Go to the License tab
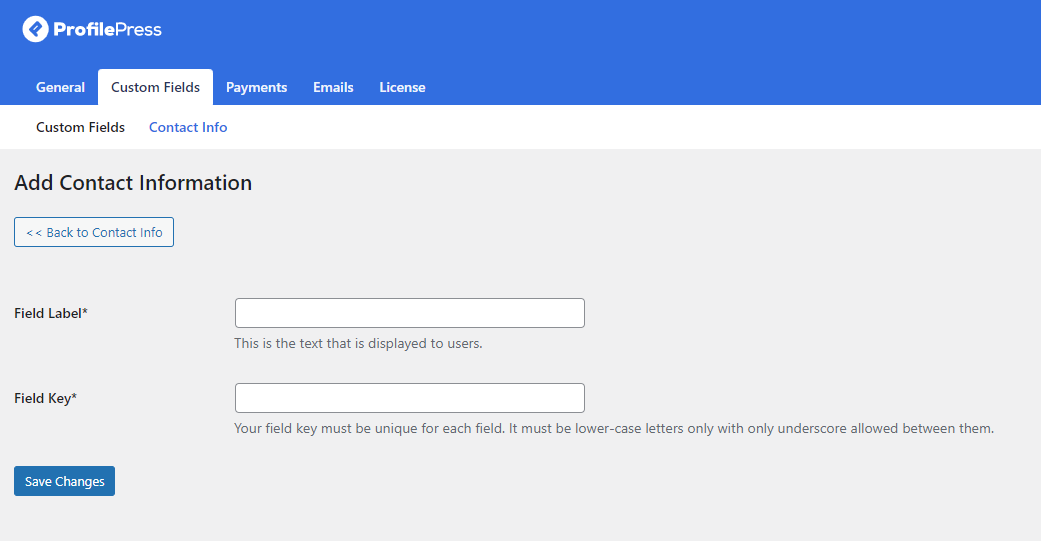1041x541 pixels. click(402, 87)
